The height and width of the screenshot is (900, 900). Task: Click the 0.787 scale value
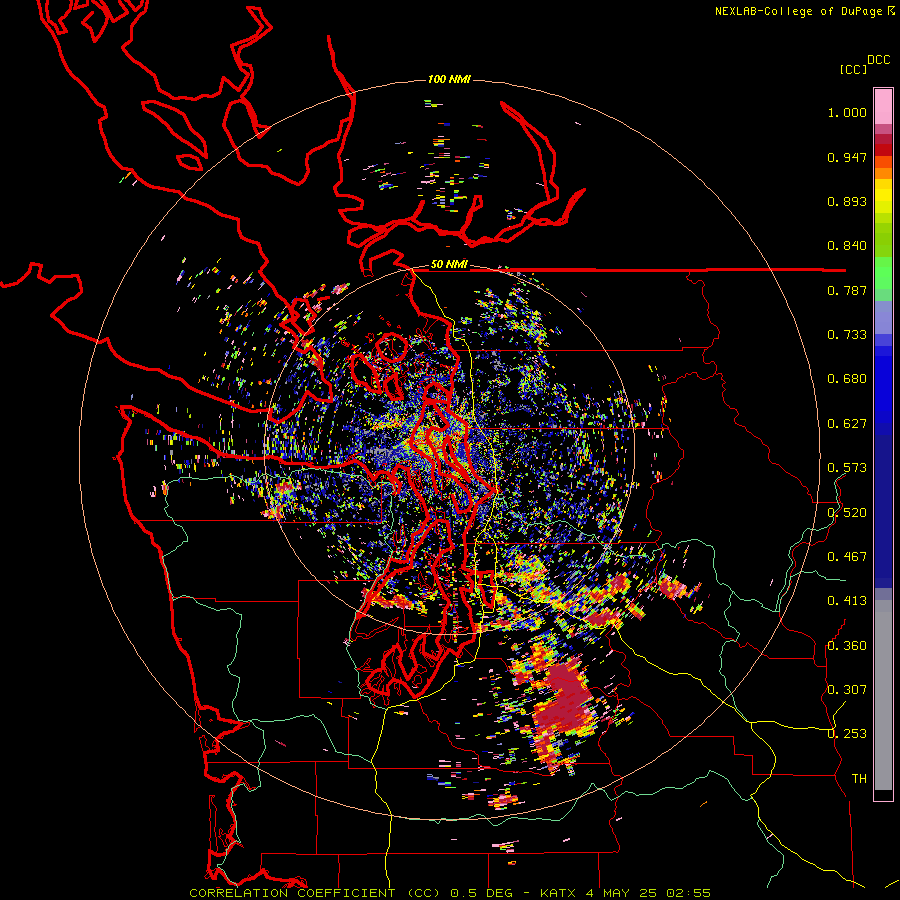click(x=847, y=290)
